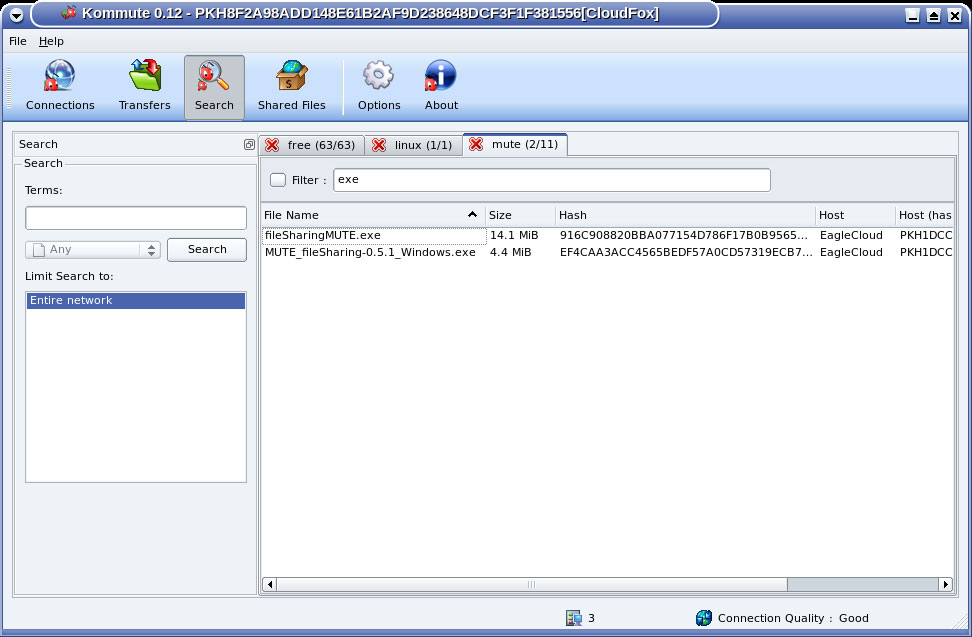Open the Connections view

60,86
